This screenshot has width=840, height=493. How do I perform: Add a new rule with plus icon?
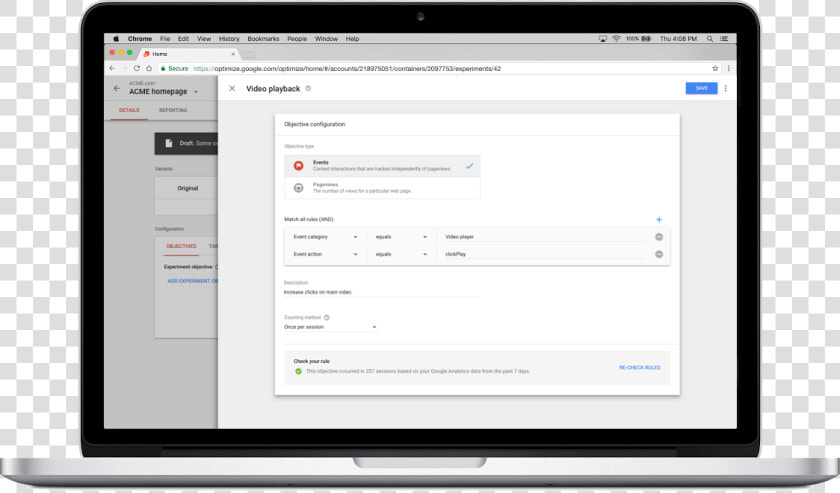pyautogui.click(x=659, y=219)
